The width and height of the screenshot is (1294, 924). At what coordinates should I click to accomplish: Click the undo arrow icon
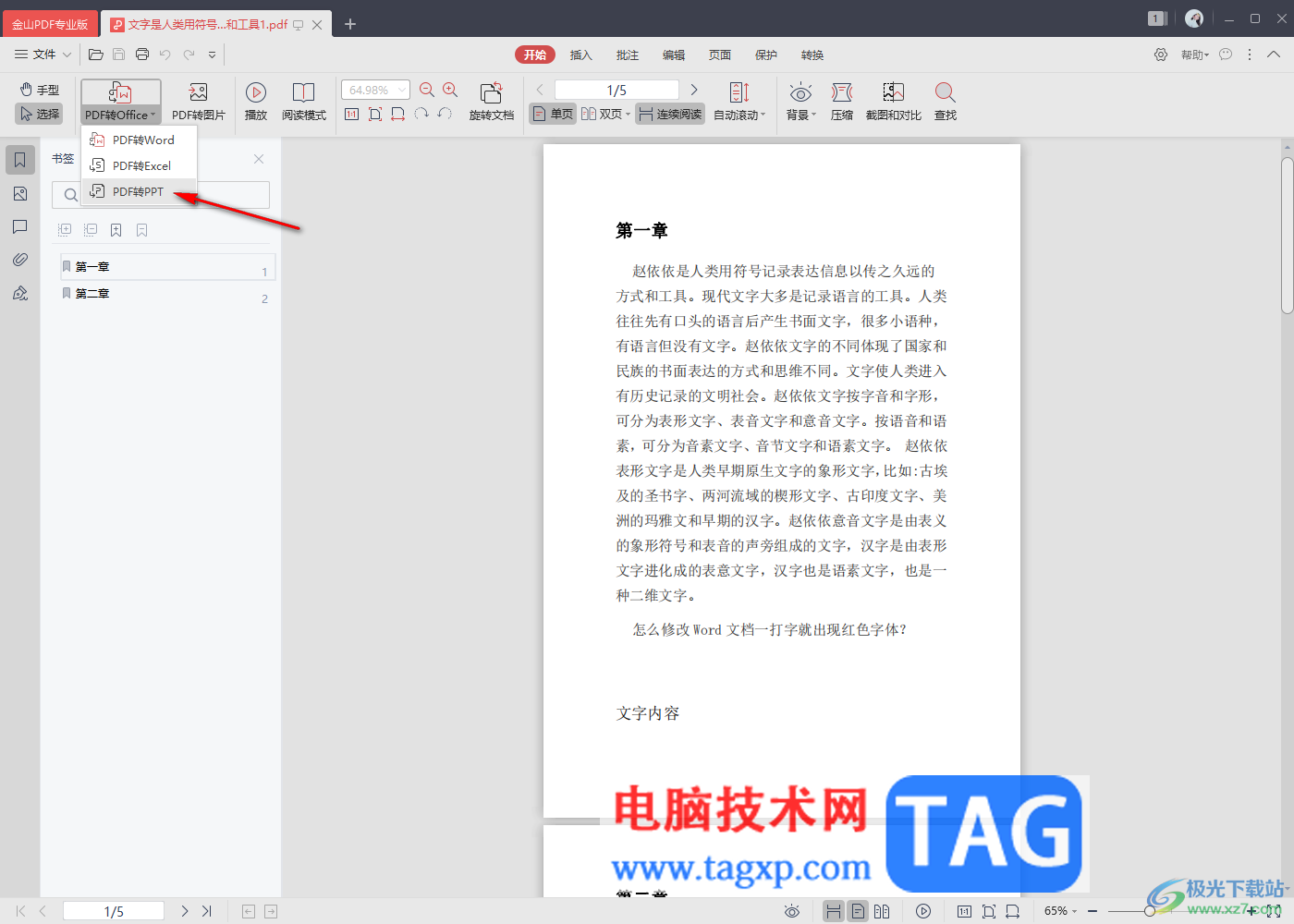coord(165,55)
